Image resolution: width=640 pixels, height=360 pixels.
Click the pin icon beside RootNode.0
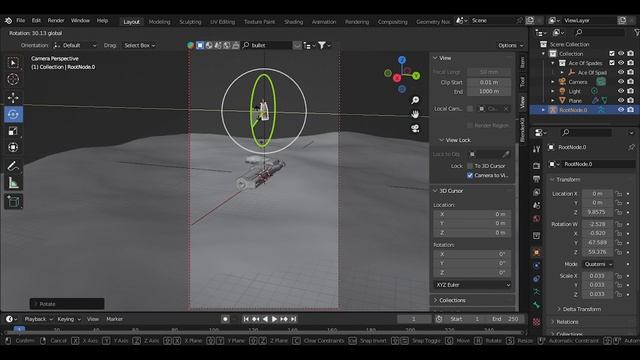(631, 147)
